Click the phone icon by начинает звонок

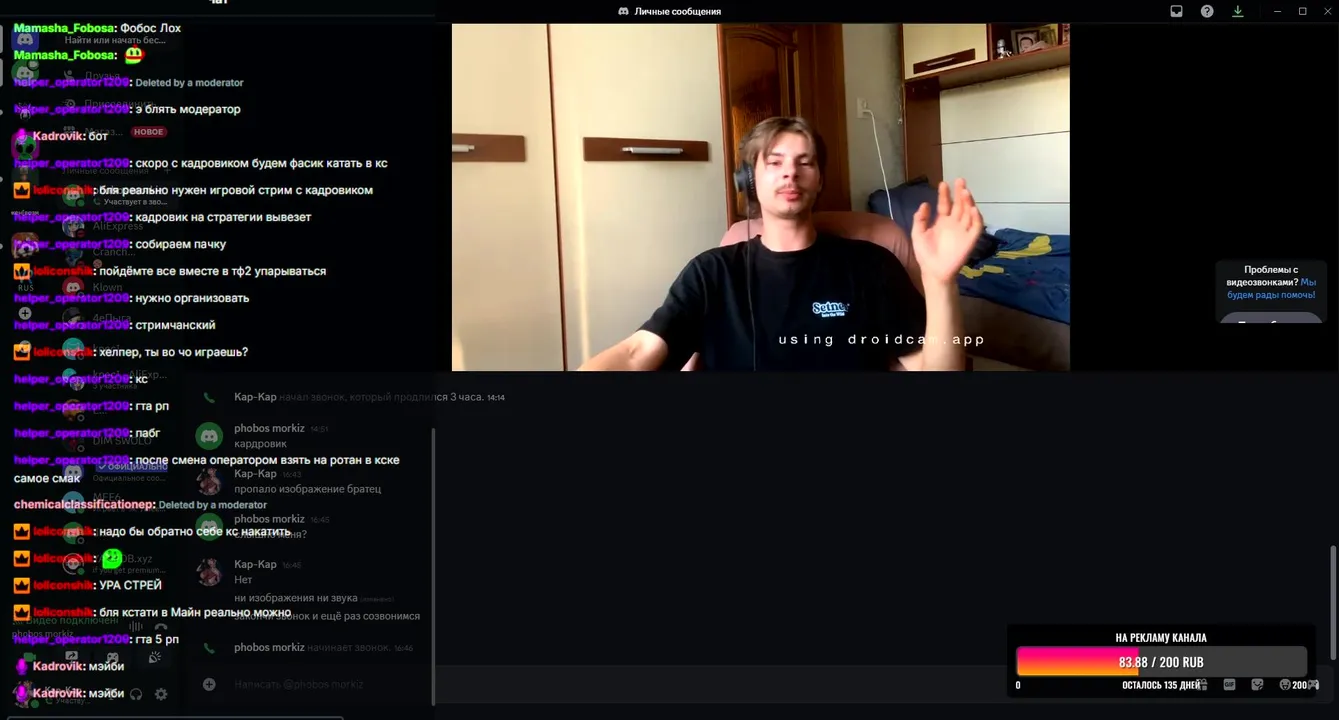pyautogui.click(x=209, y=648)
